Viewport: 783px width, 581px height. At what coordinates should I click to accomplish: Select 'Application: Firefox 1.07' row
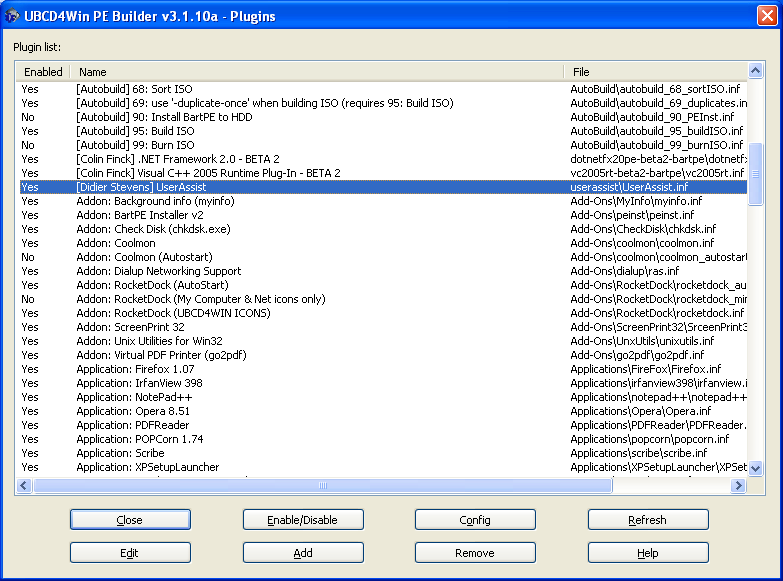383,369
